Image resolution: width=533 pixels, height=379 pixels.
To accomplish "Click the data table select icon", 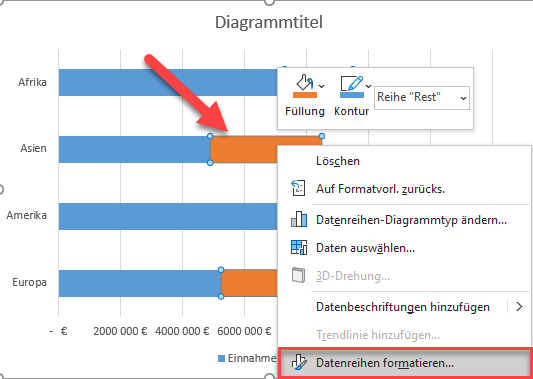I will (299, 247).
